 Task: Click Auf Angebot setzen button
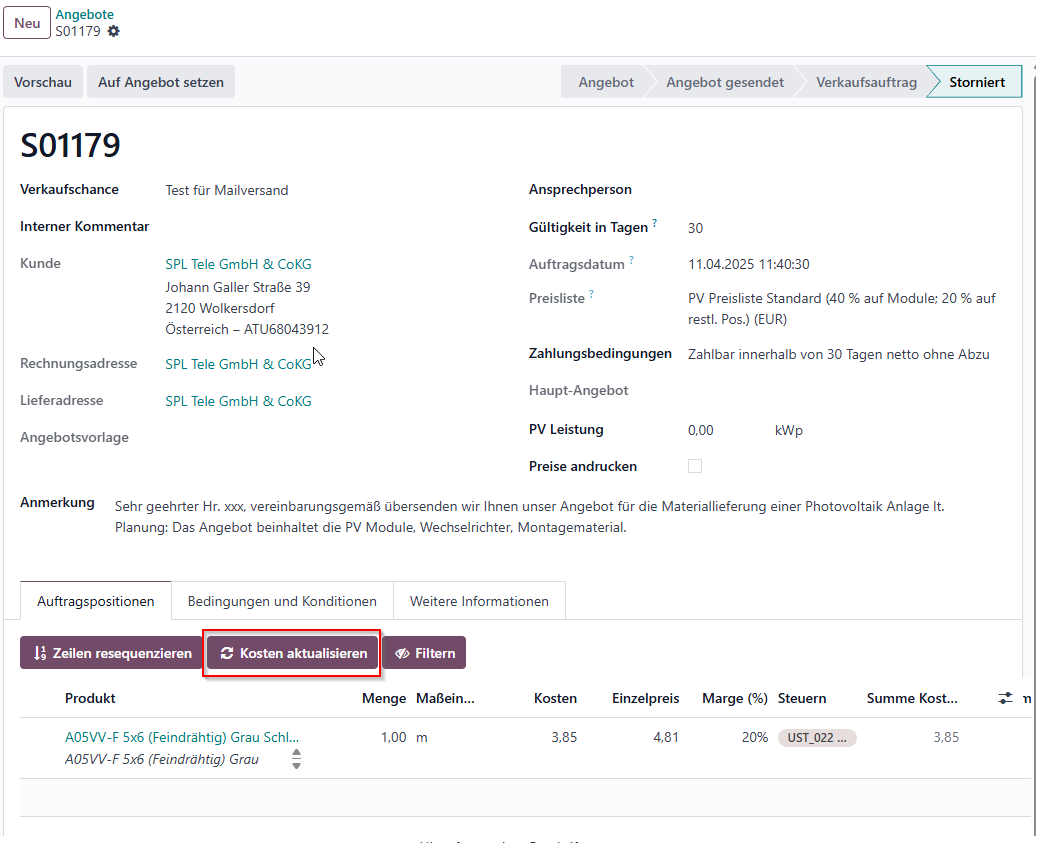coord(161,82)
